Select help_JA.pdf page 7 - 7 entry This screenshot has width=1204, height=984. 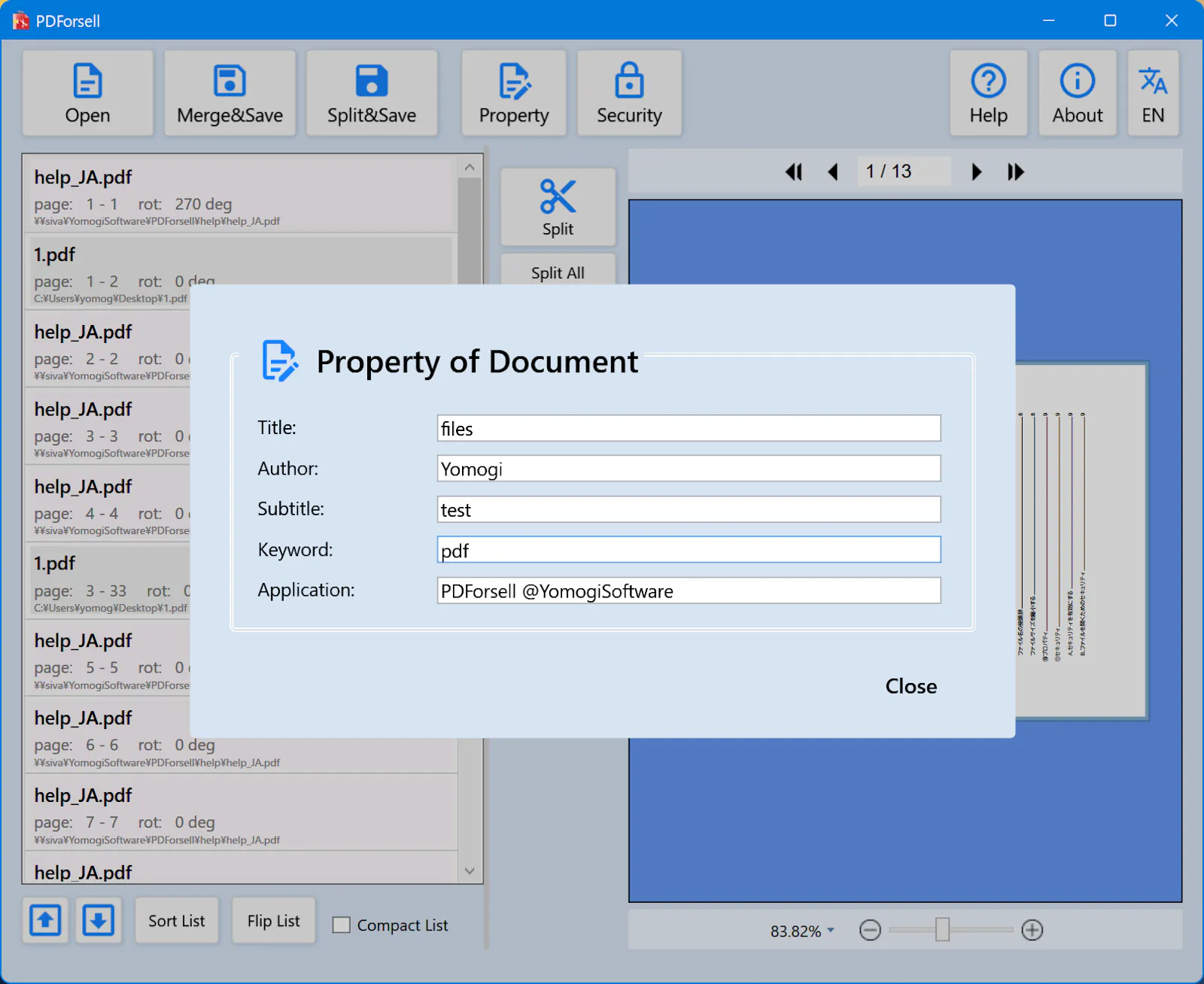pyautogui.click(x=241, y=814)
